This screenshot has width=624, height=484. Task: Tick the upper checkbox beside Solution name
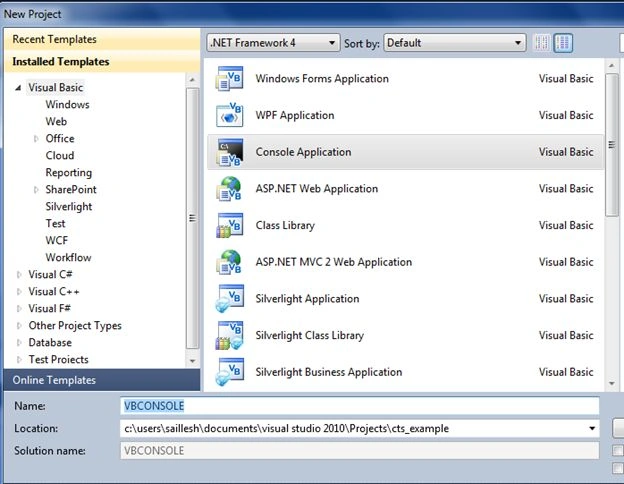[618, 450]
